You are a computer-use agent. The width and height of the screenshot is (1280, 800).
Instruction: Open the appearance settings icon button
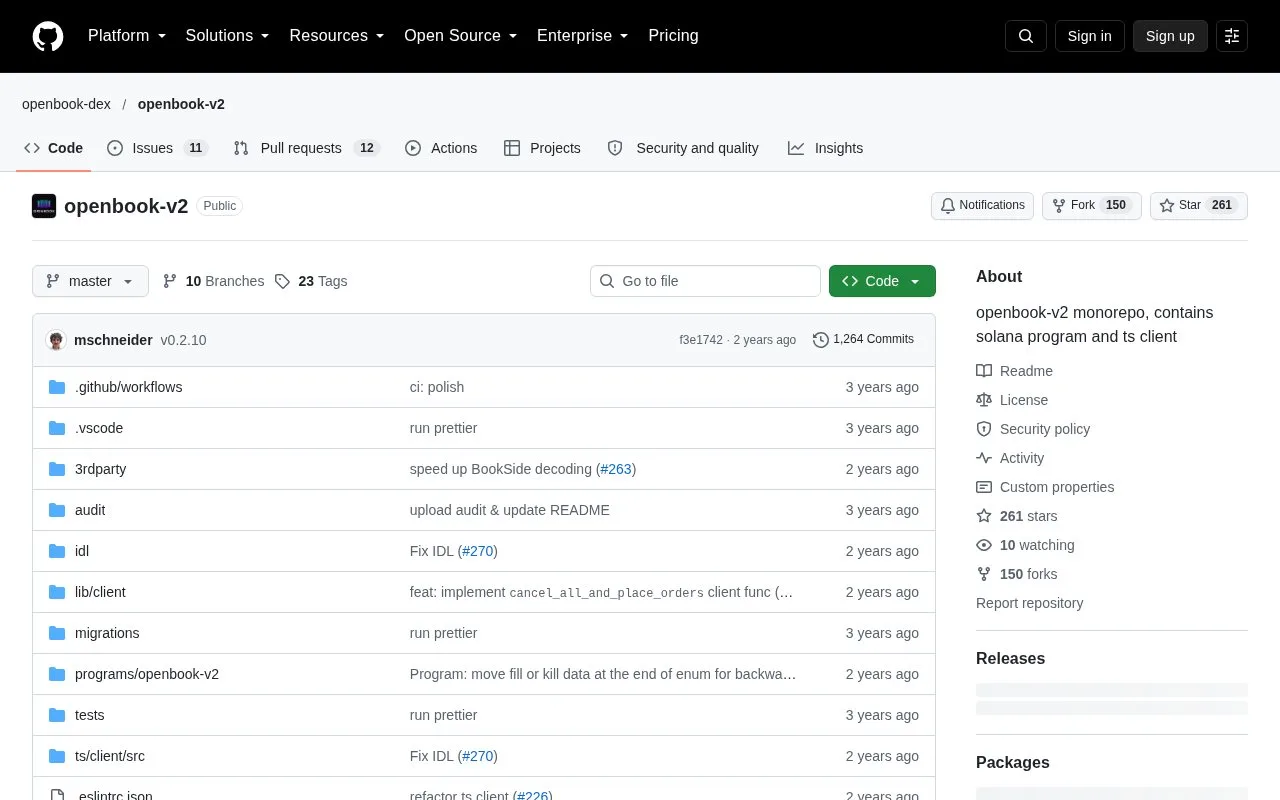(1232, 36)
